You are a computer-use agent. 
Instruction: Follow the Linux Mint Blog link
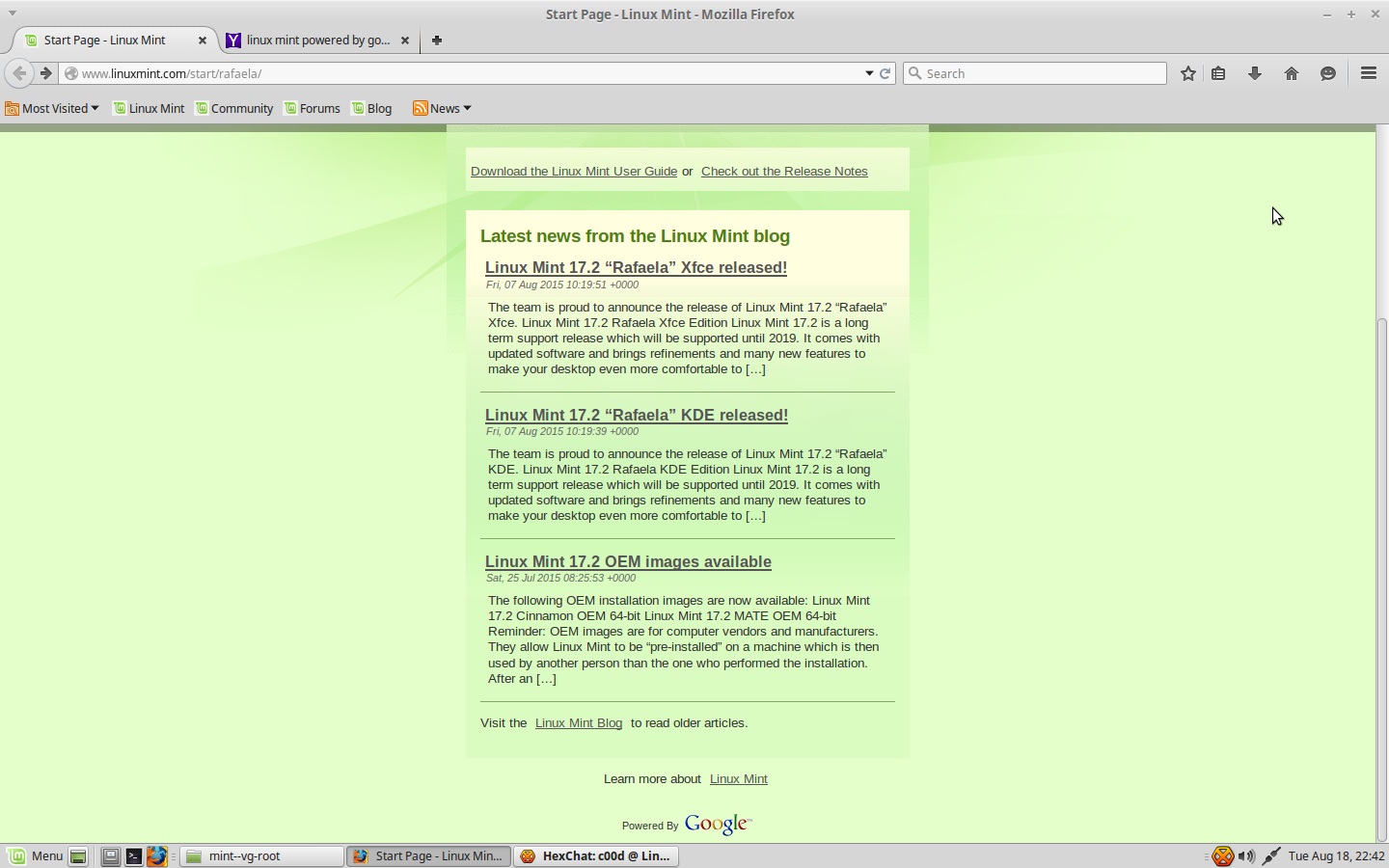[x=579, y=723]
